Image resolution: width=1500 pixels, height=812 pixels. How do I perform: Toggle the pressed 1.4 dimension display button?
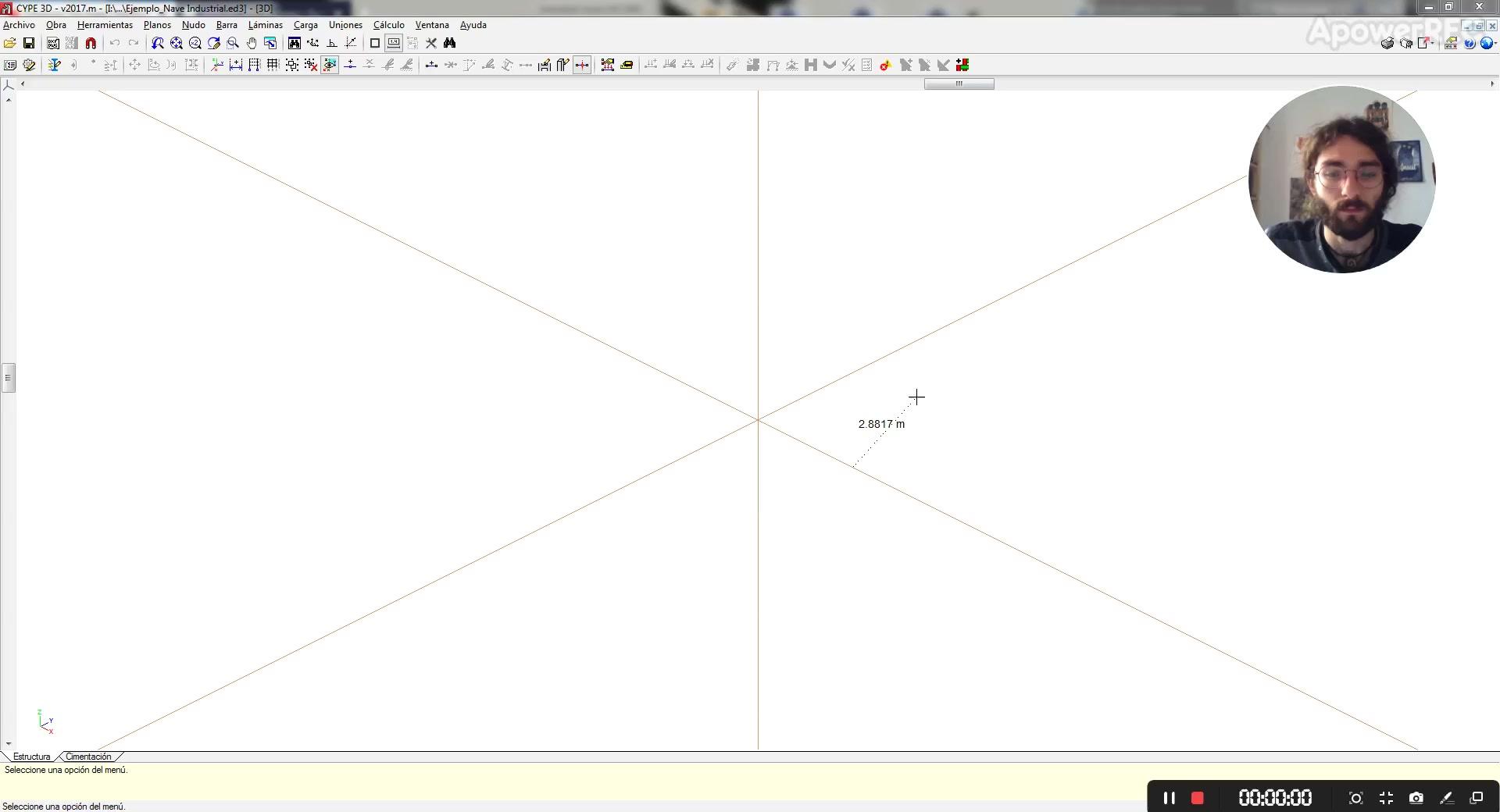click(x=394, y=44)
